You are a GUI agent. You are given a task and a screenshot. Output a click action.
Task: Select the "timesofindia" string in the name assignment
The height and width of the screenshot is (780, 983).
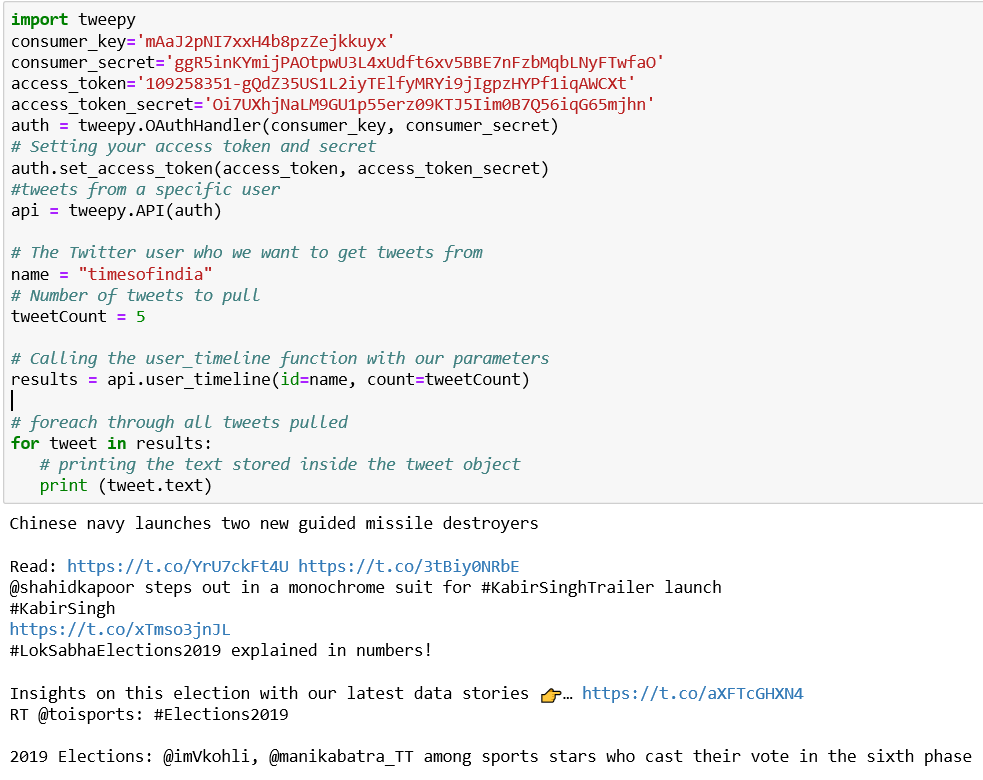146,274
